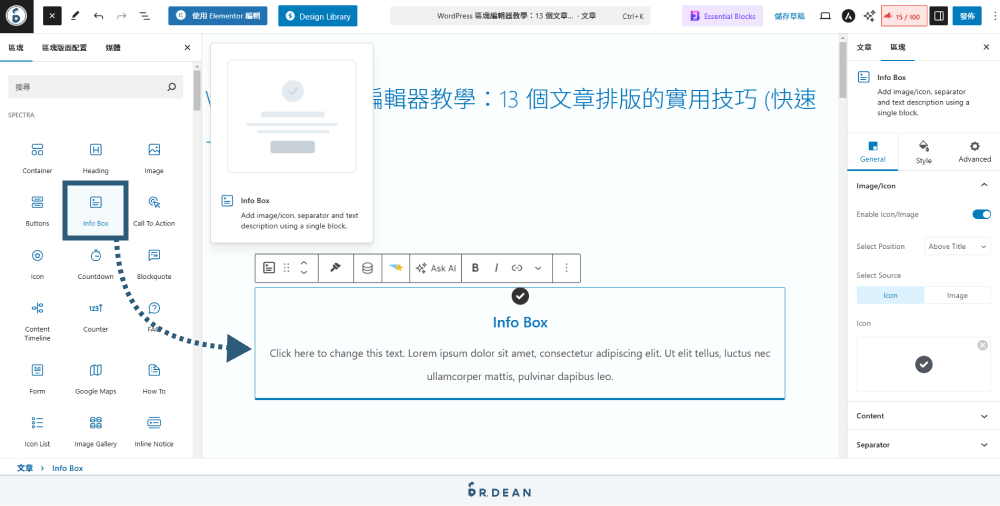The height and width of the screenshot is (506, 1000).
Task: Choose the Buttons block
Action: (x=37, y=212)
